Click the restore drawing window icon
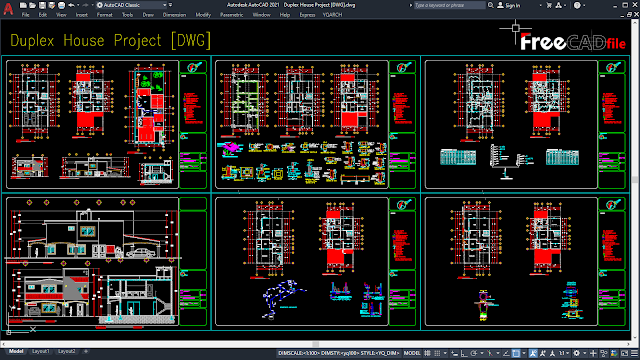The height and width of the screenshot is (360, 640). [x=629, y=15]
